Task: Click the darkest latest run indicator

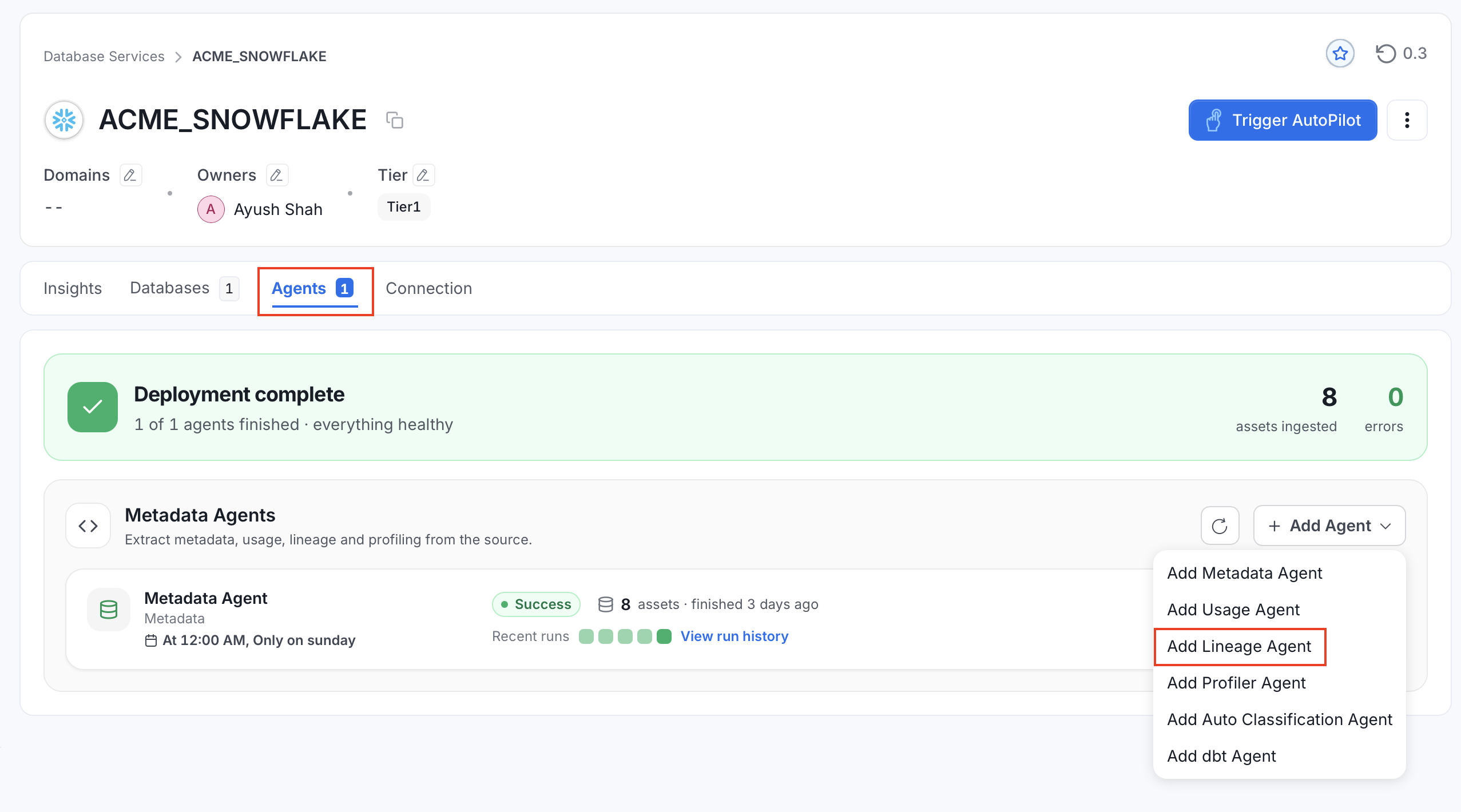Action: click(664, 636)
